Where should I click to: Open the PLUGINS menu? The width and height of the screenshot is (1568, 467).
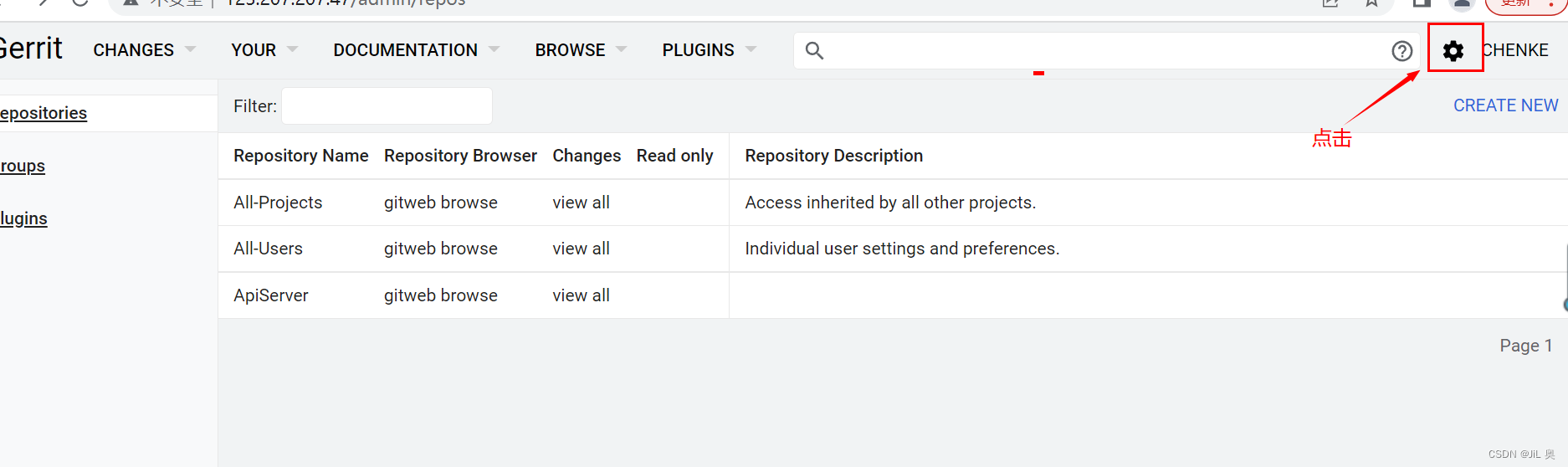coord(708,50)
